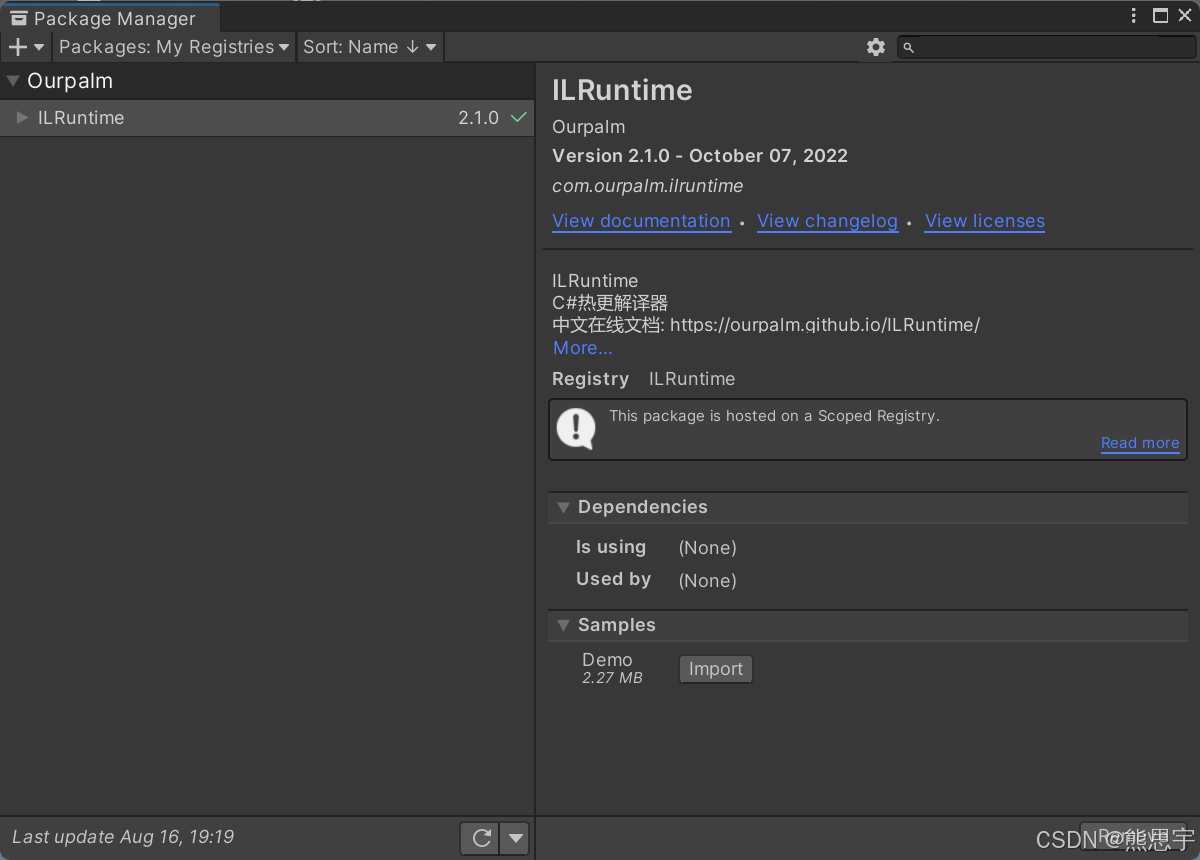
Task: Open the View changelog link
Action: (x=827, y=221)
